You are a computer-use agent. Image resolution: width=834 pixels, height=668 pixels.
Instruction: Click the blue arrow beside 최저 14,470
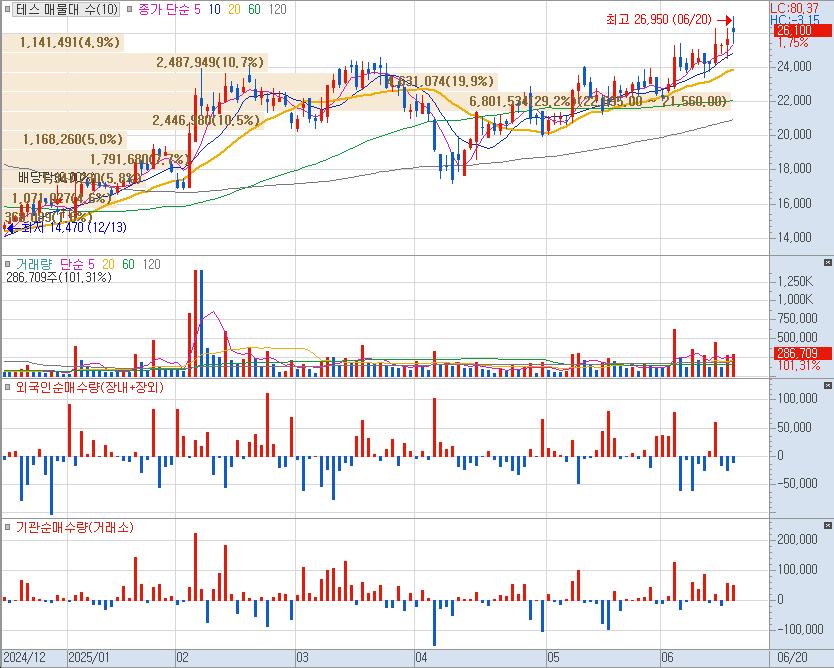10,227
